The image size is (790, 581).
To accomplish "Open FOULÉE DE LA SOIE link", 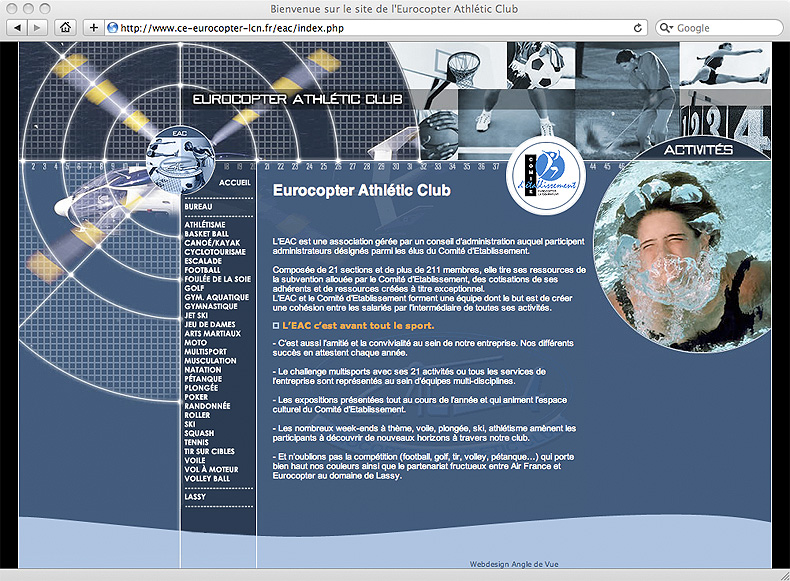I will pyautogui.click(x=217, y=279).
